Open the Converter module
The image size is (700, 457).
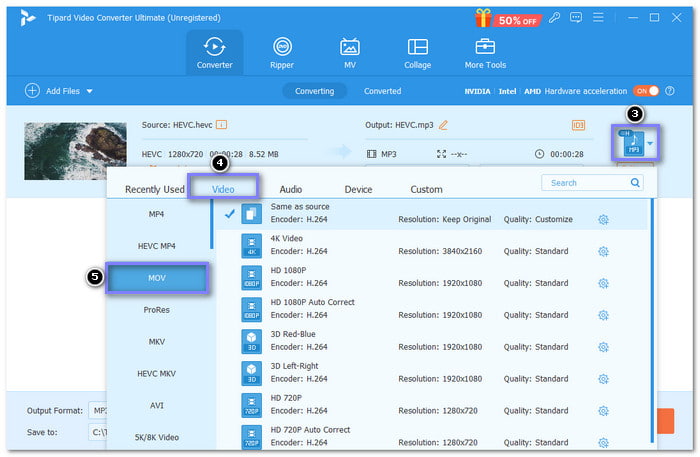[214, 53]
